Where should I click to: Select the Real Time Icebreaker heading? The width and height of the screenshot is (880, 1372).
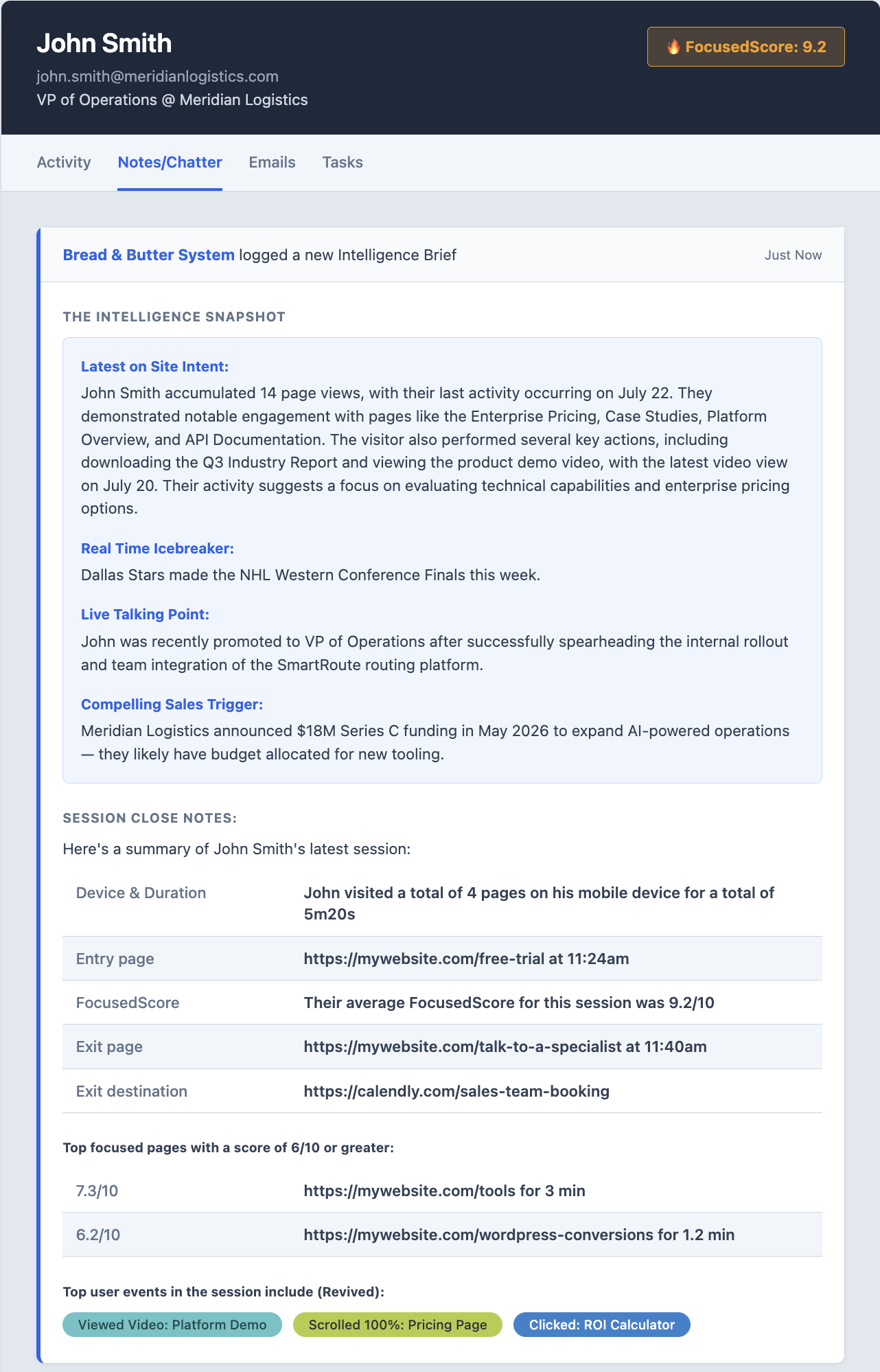157,549
